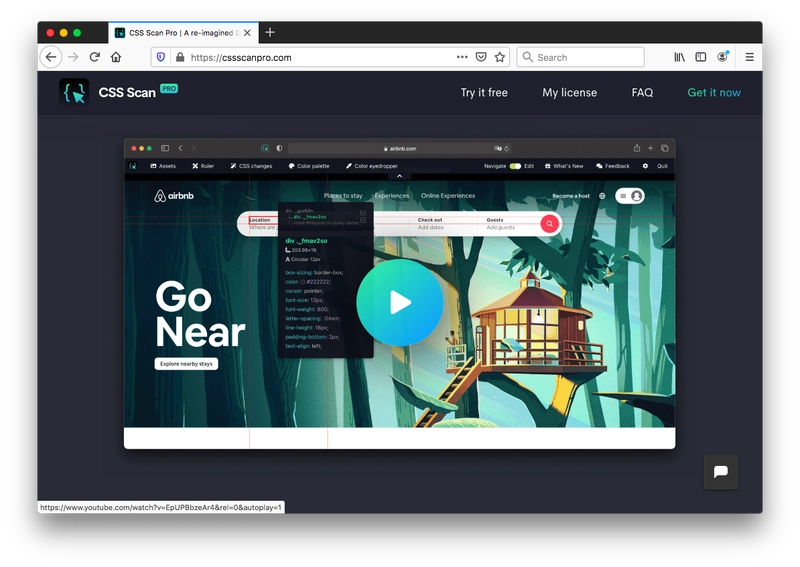Viewport: 800px width, 567px height.
Task: Open What's New in preview toolbar
Action: pos(564,166)
